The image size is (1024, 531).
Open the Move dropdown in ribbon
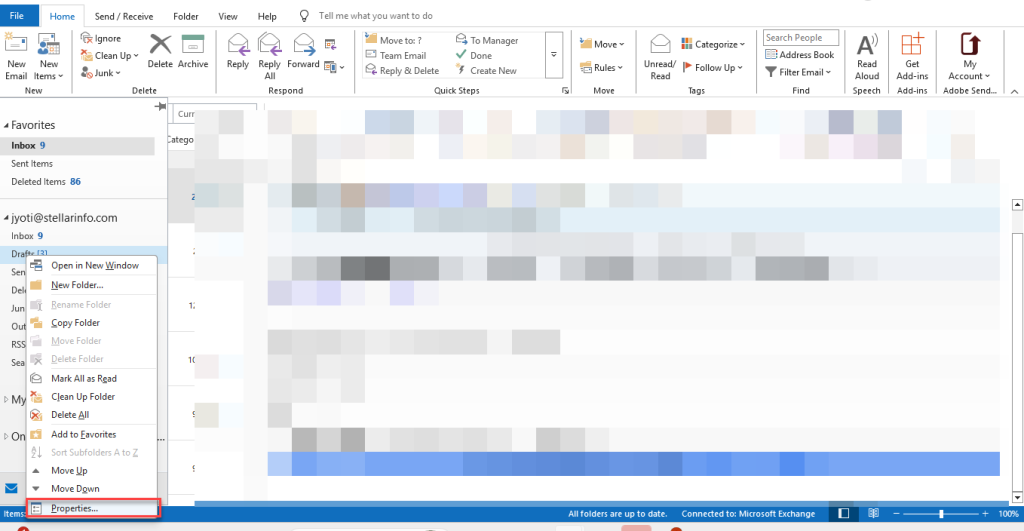click(601, 44)
